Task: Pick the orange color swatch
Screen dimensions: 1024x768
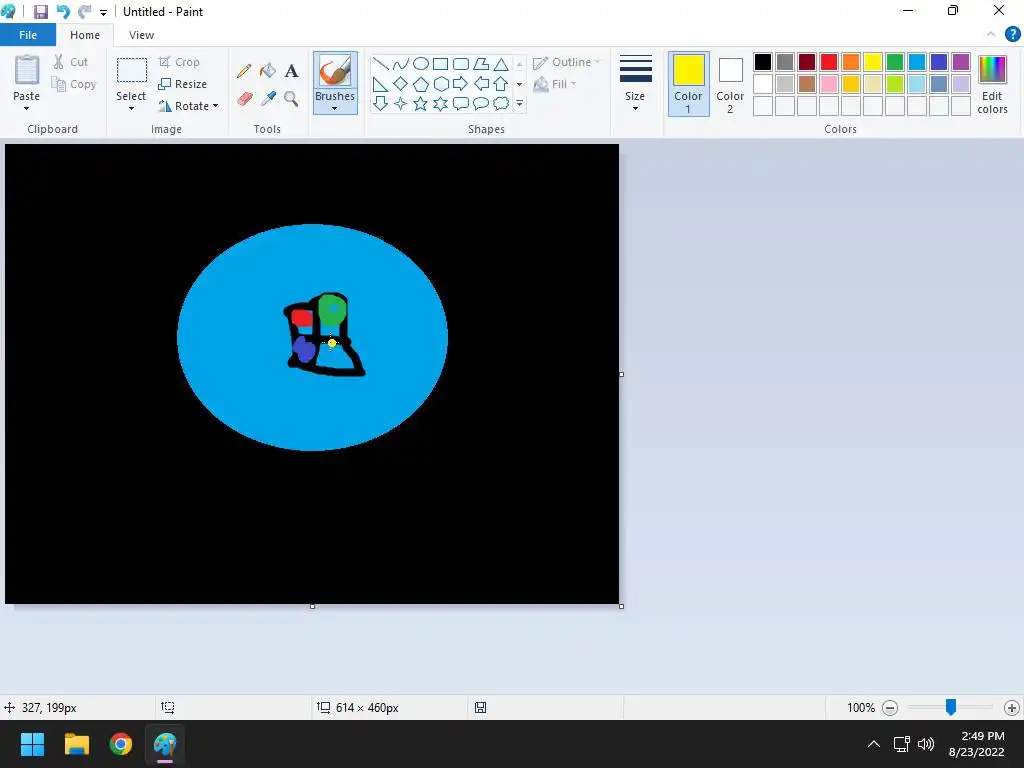Action: pos(851,62)
